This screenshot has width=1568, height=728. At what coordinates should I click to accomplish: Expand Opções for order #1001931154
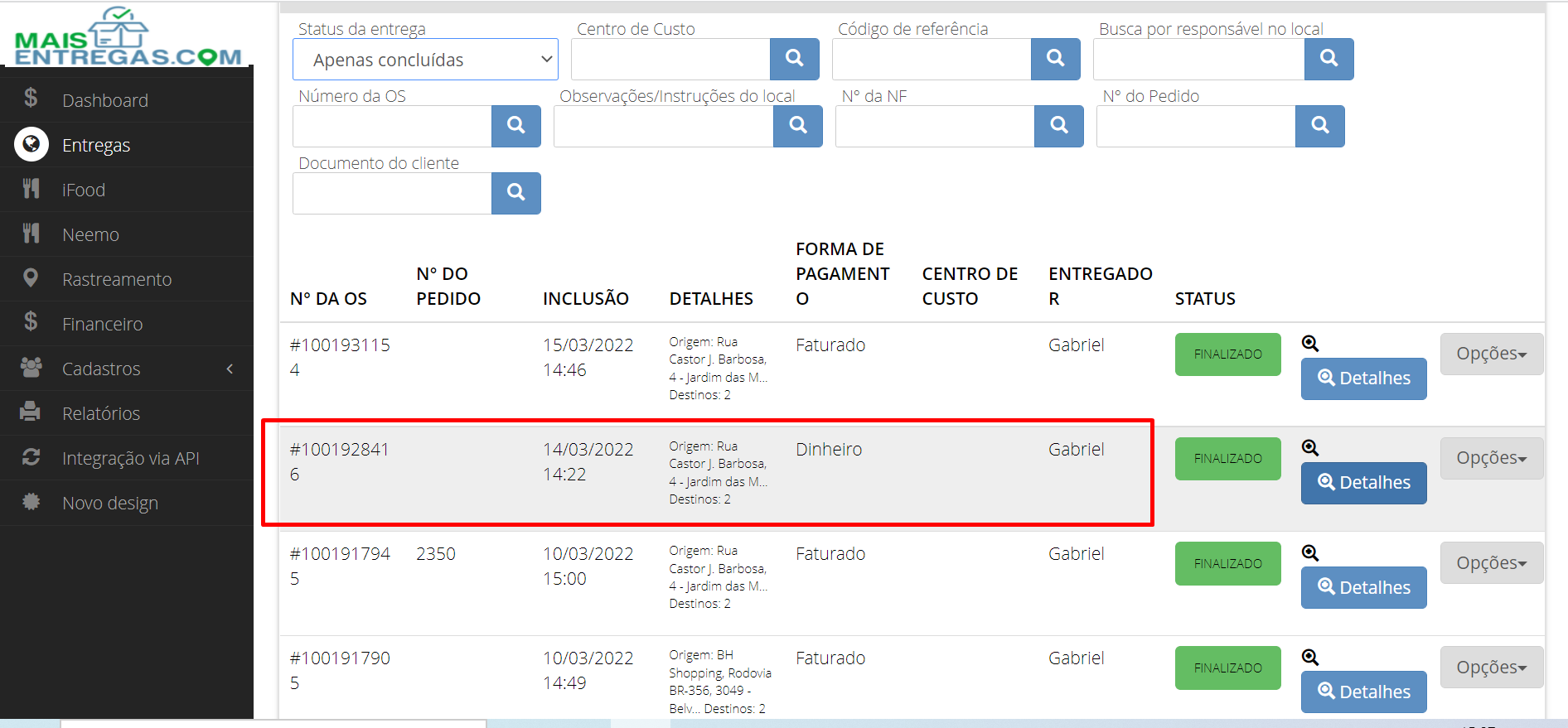(1491, 354)
